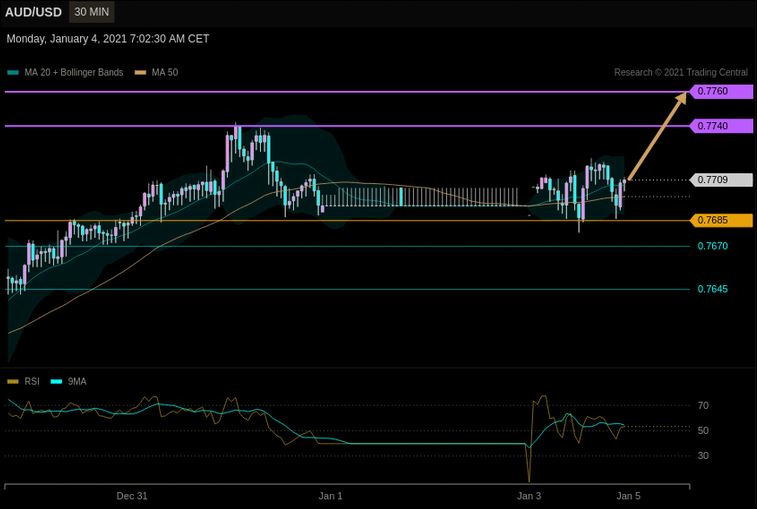Click the 9MA legend label
757x509 pixels.
[x=77, y=382]
